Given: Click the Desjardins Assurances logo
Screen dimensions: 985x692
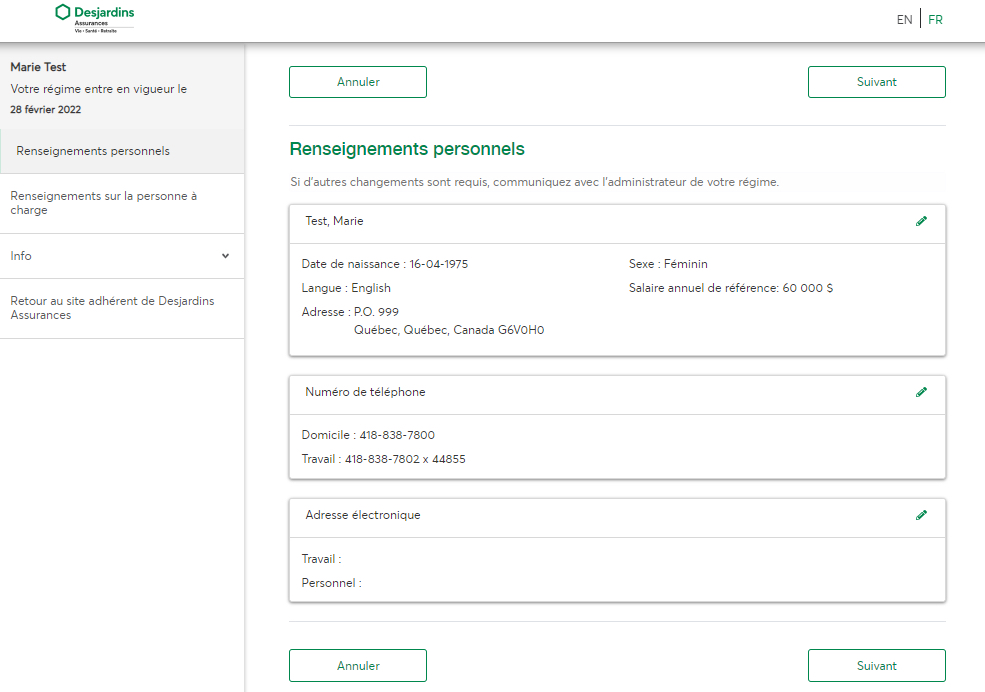Looking at the screenshot, I should pyautogui.click(x=95, y=17).
